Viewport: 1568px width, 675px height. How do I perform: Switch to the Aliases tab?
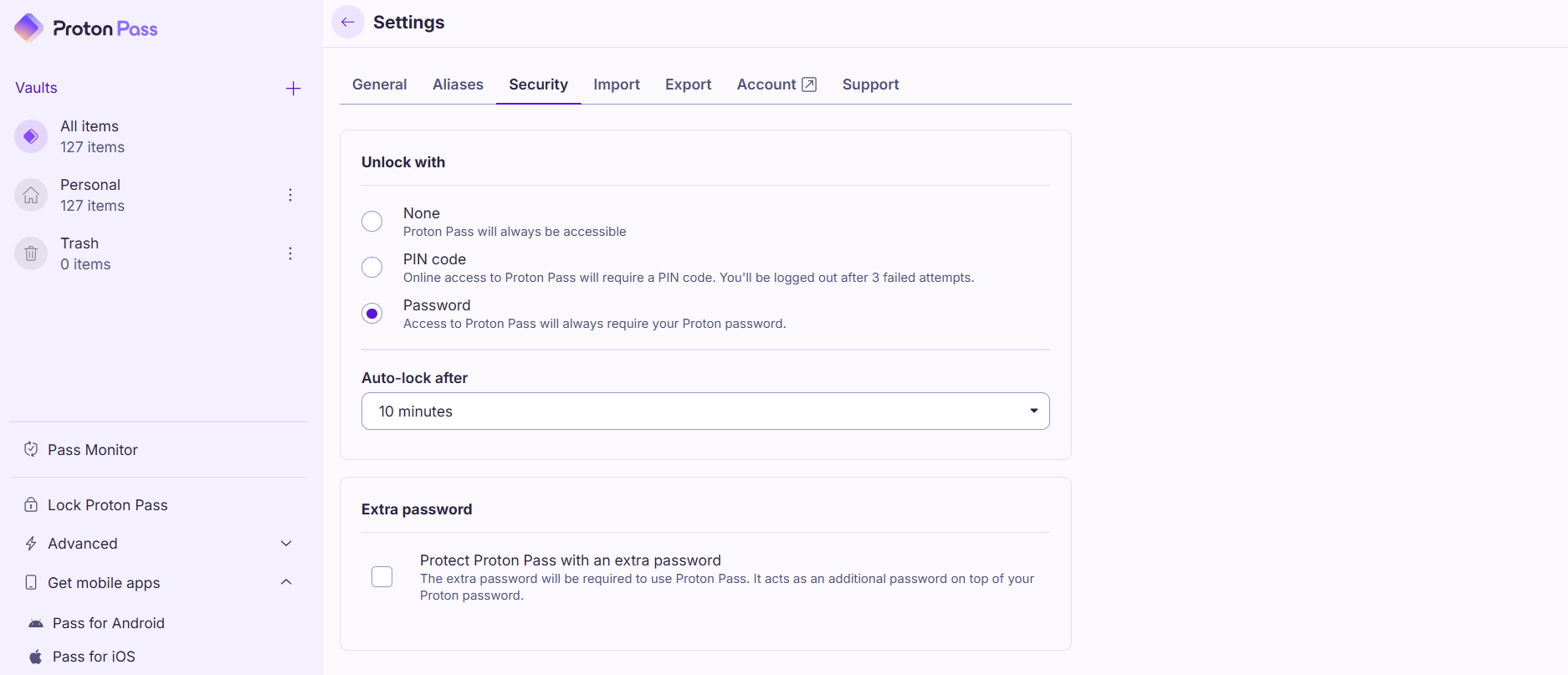[x=458, y=84]
